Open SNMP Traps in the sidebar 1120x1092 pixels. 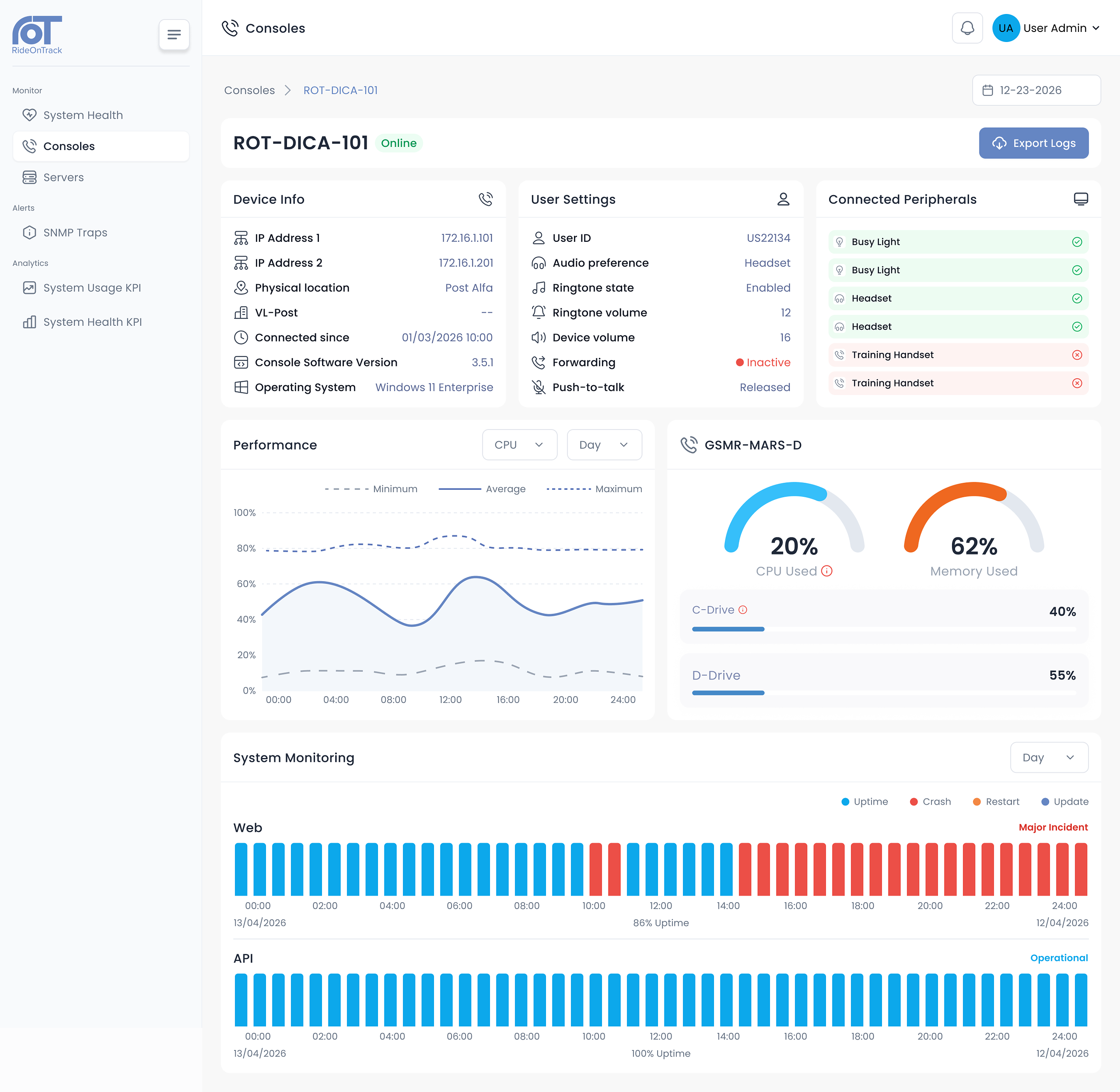coord(101,232)
